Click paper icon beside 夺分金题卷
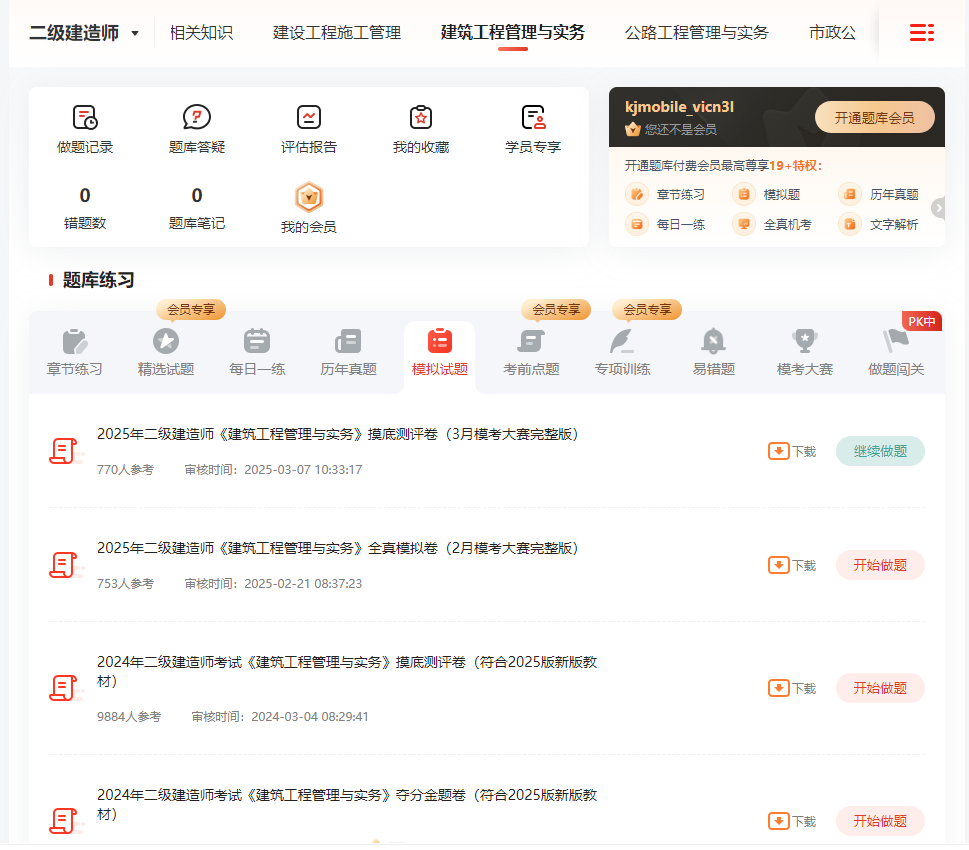Viewport: 969px width, 850px height. (x=65, y=821)
